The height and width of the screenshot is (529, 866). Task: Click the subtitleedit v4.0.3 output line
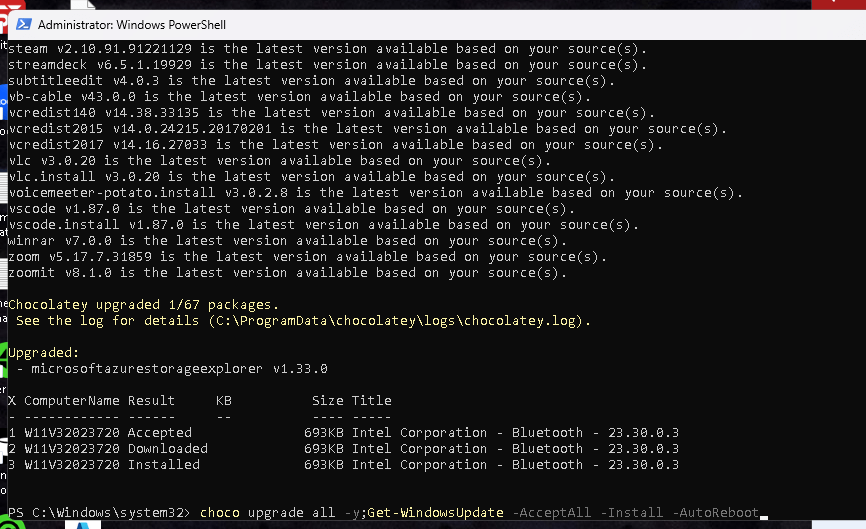311,81
